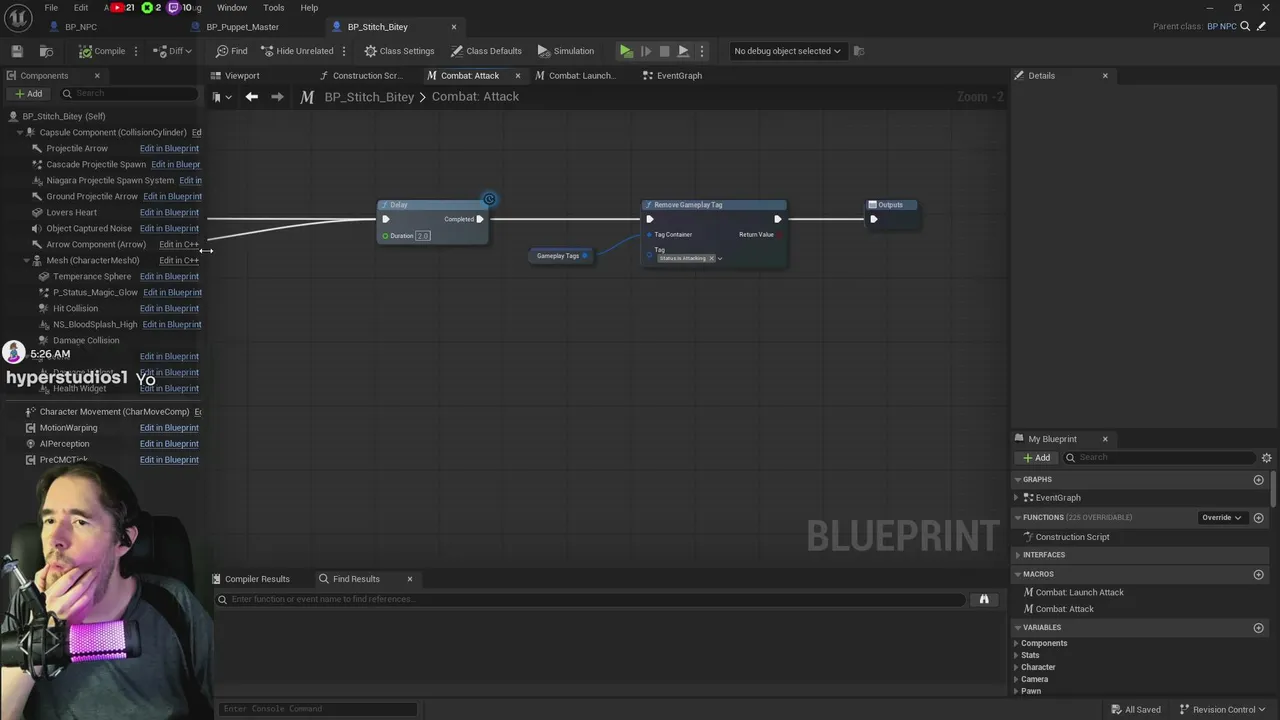
Task: Close the BP_Stitch_Bitey tab
Action: tap(454, 27)
